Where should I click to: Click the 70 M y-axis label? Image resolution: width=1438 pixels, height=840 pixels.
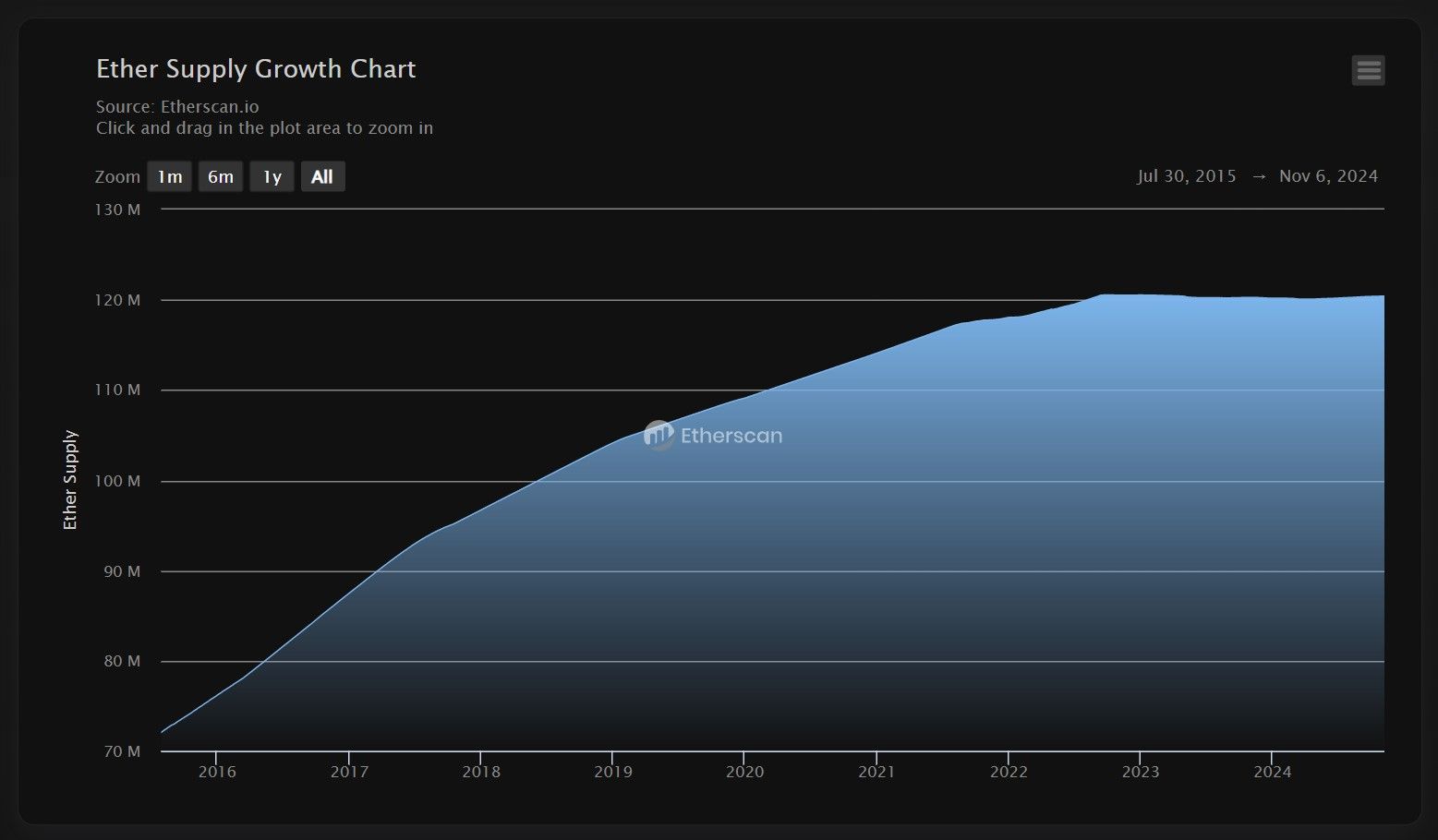pos(121,751)
